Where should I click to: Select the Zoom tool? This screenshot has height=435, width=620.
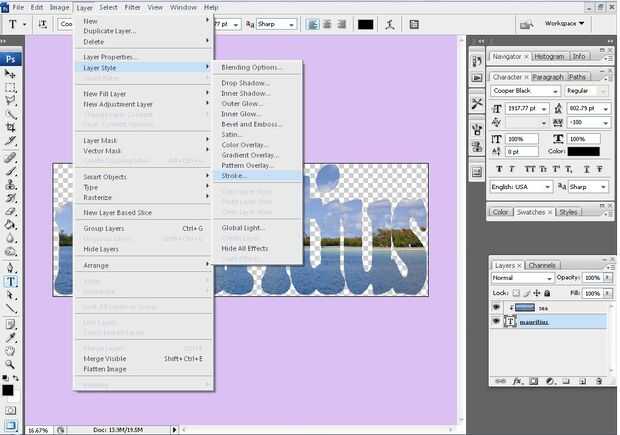[10, 364]
